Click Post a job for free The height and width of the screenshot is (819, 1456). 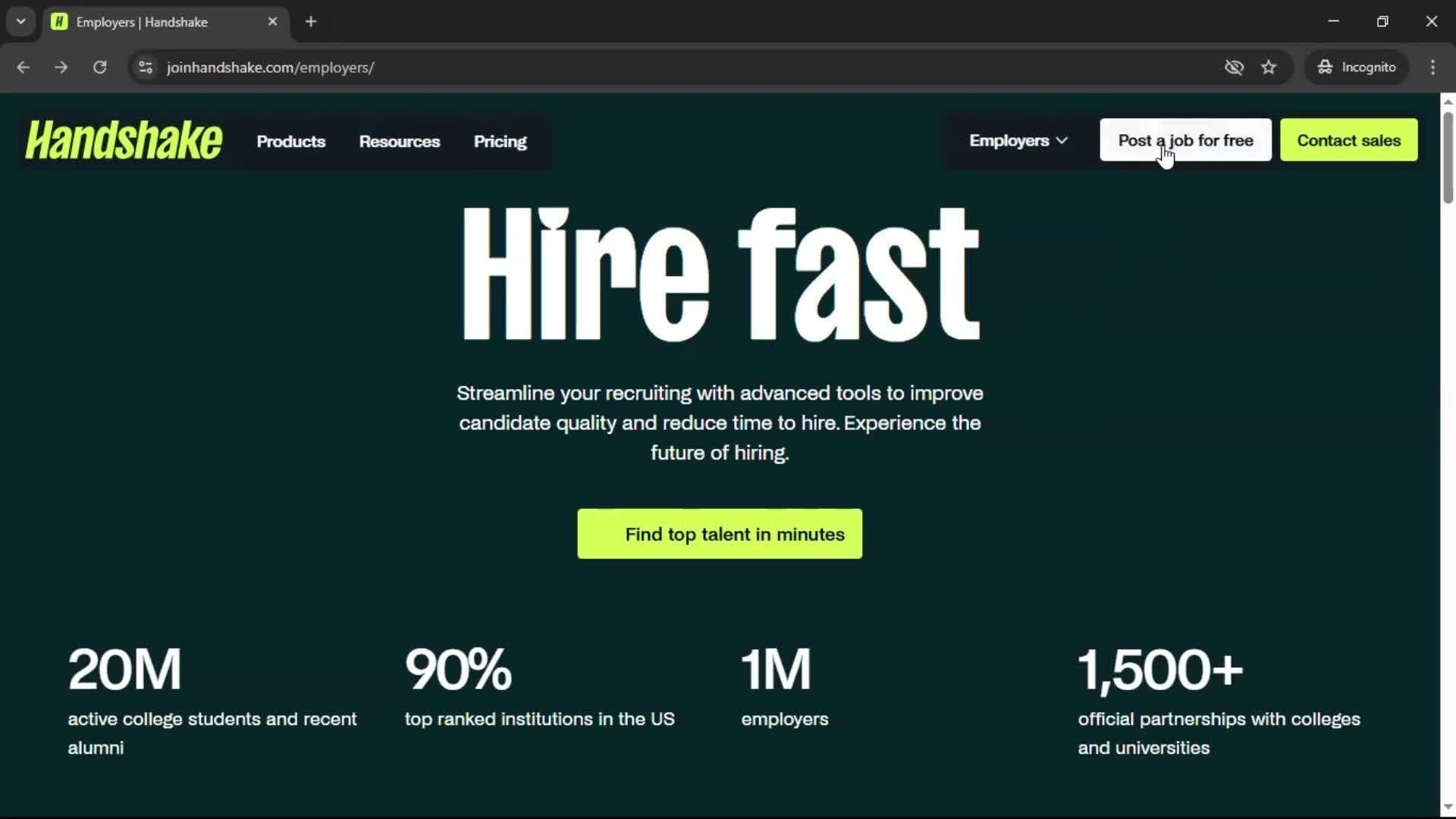(x=1185, y=140)
